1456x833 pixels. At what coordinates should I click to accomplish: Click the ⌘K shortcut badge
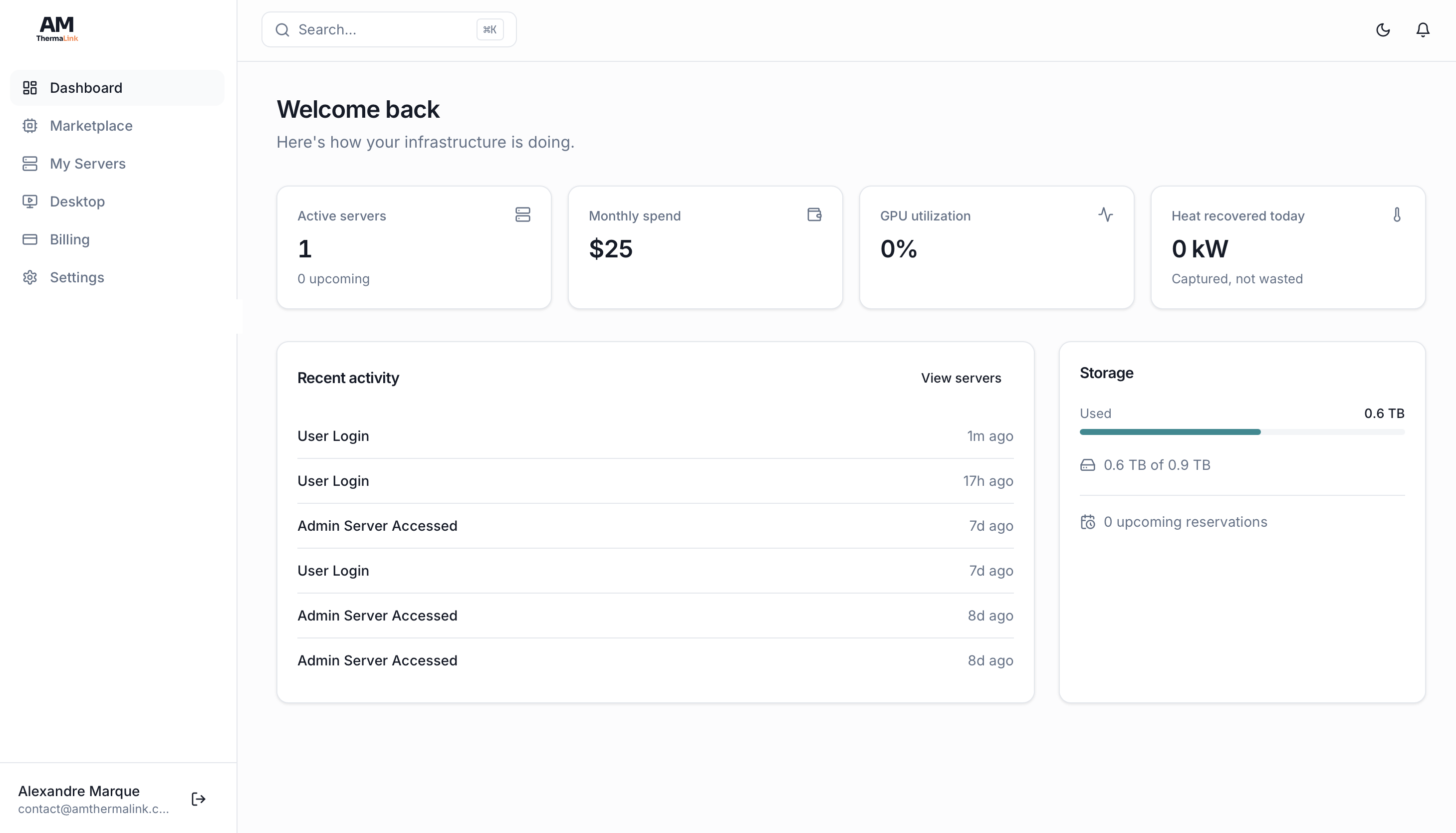click(490, 30)
